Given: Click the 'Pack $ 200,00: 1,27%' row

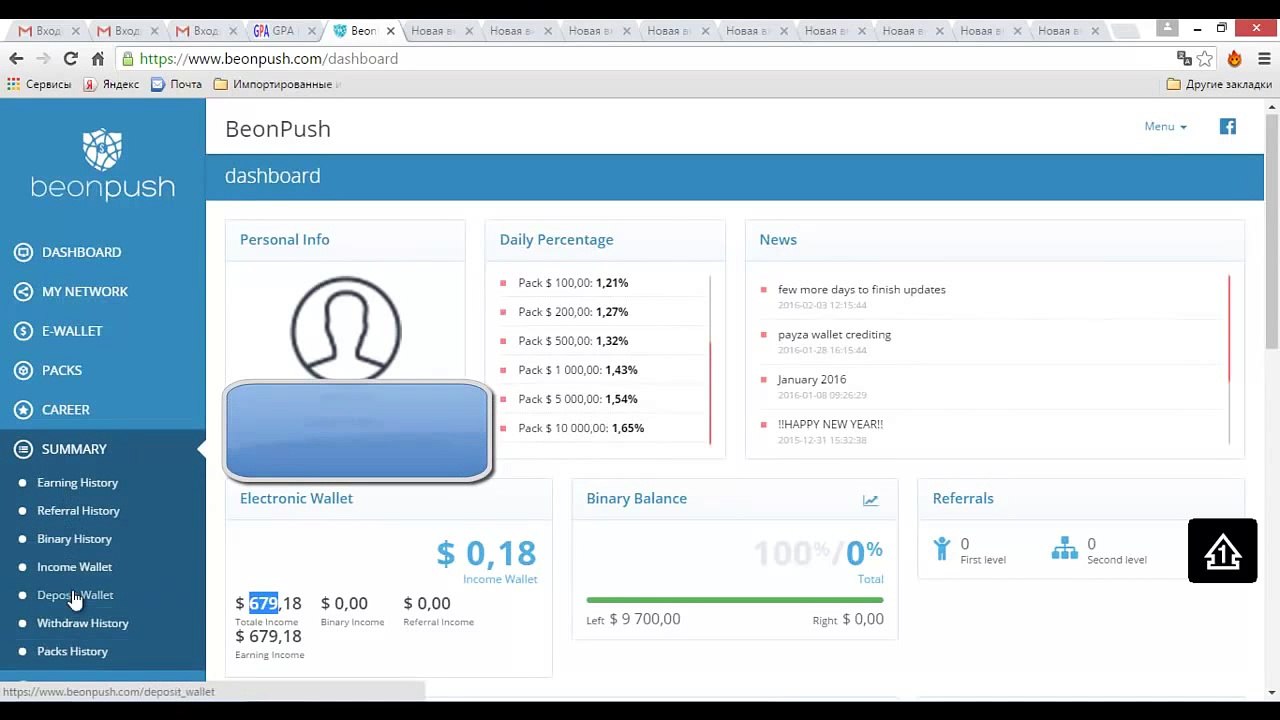Looking at the screenshot, I should click(x=573, y=312).
